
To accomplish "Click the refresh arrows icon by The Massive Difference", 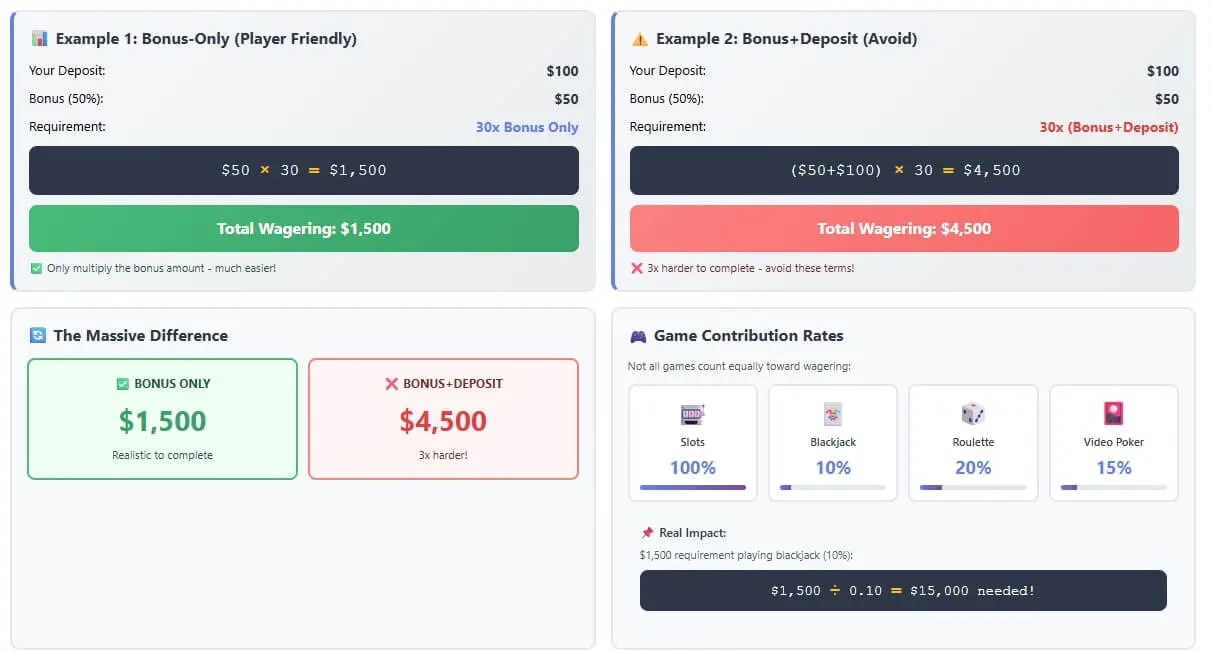I will (38, 336).
